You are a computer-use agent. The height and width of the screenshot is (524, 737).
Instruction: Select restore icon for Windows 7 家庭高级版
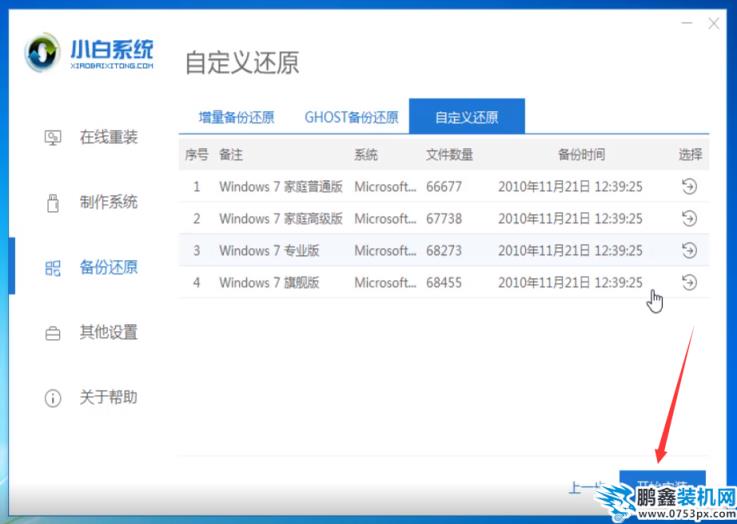[689, 219]
